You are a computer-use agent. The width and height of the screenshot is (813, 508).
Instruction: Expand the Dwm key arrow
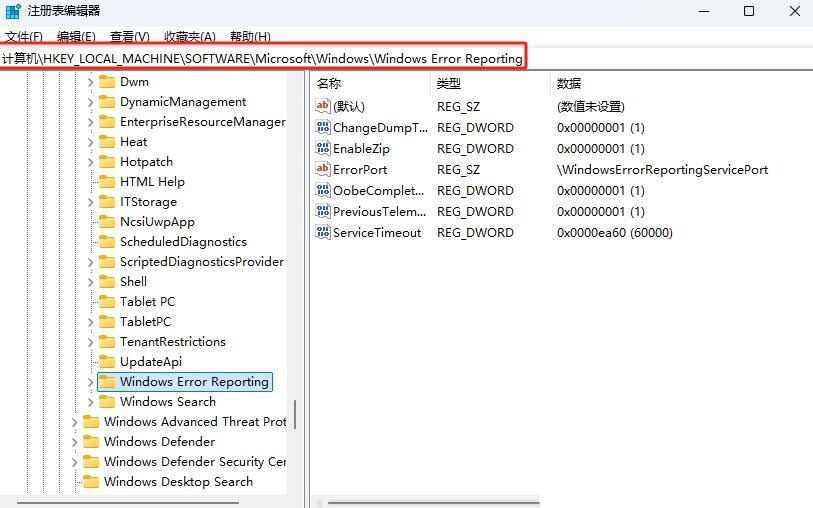pos(91,81)
